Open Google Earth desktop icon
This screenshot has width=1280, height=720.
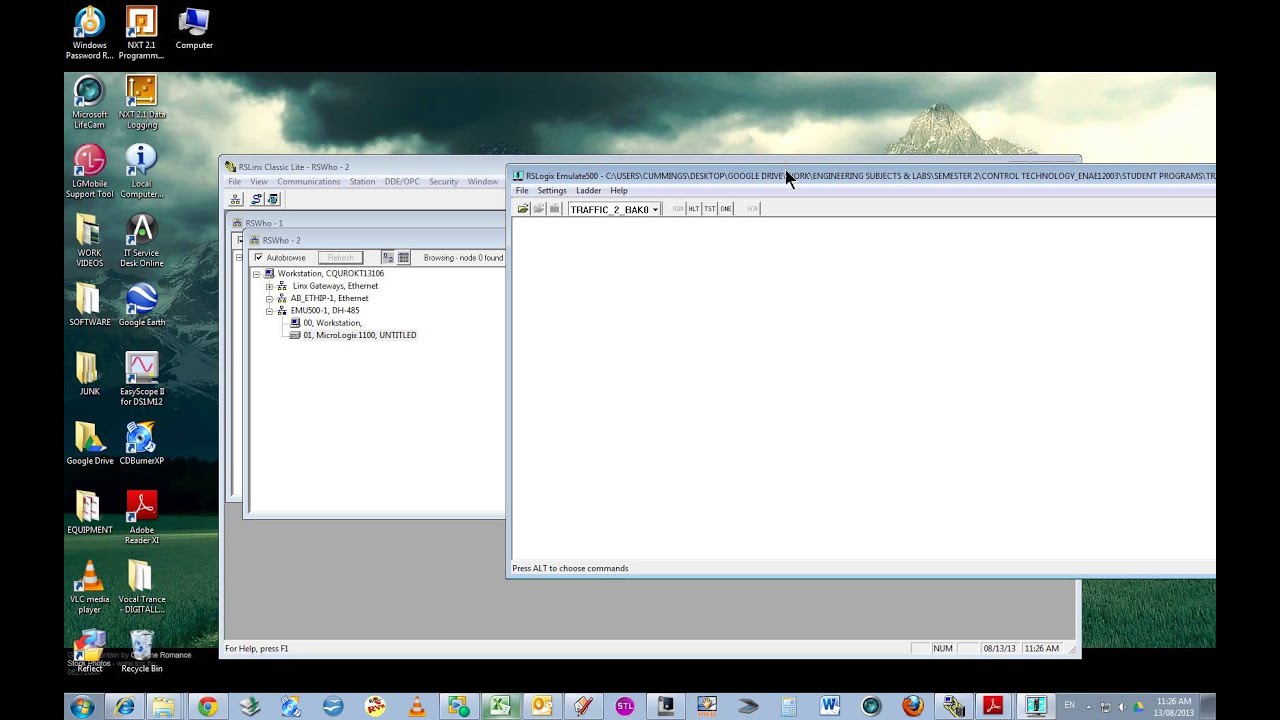coord(141,305)
